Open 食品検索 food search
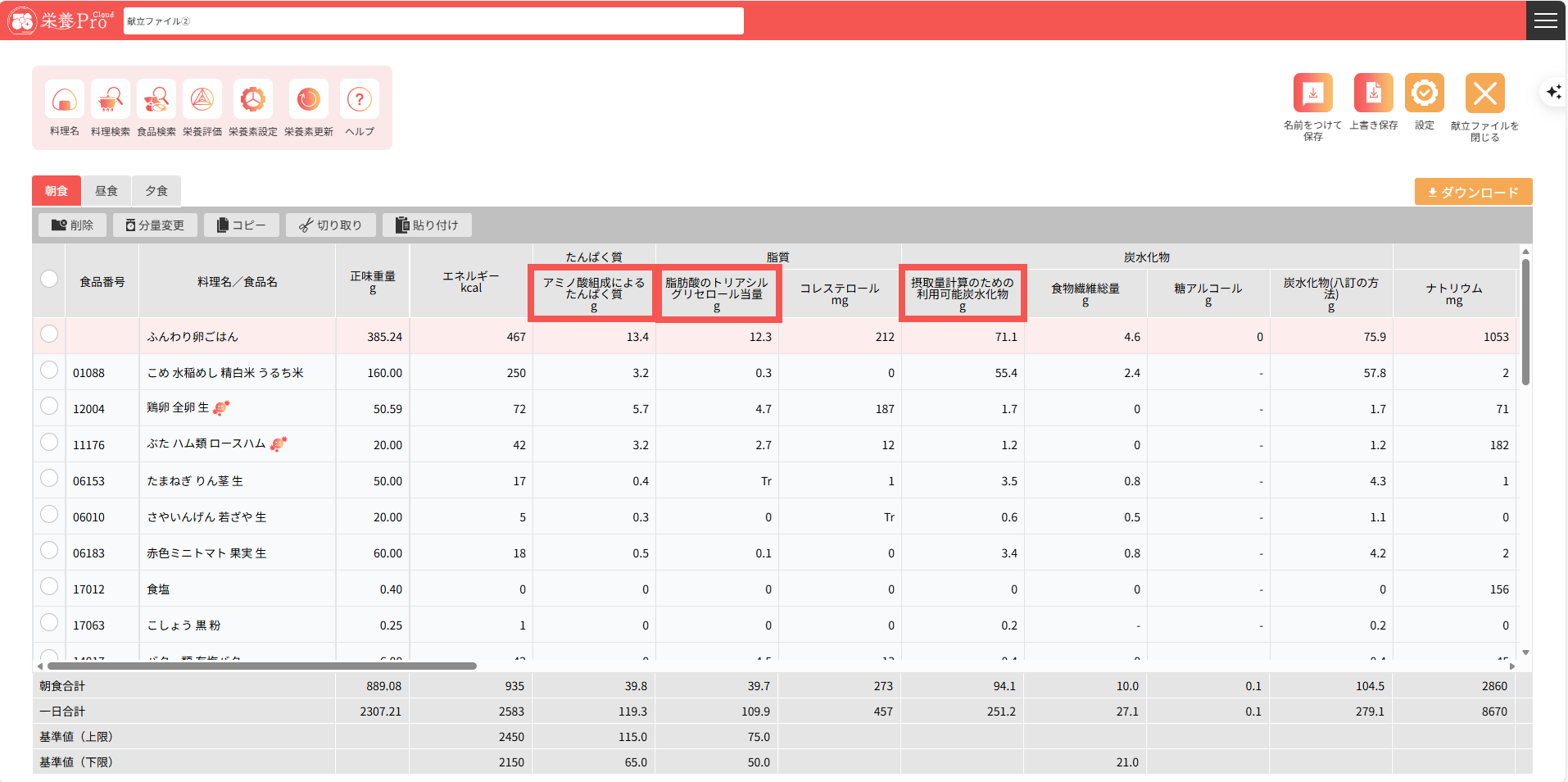This screenshot has width=1568, height=782. coord(156,100)
